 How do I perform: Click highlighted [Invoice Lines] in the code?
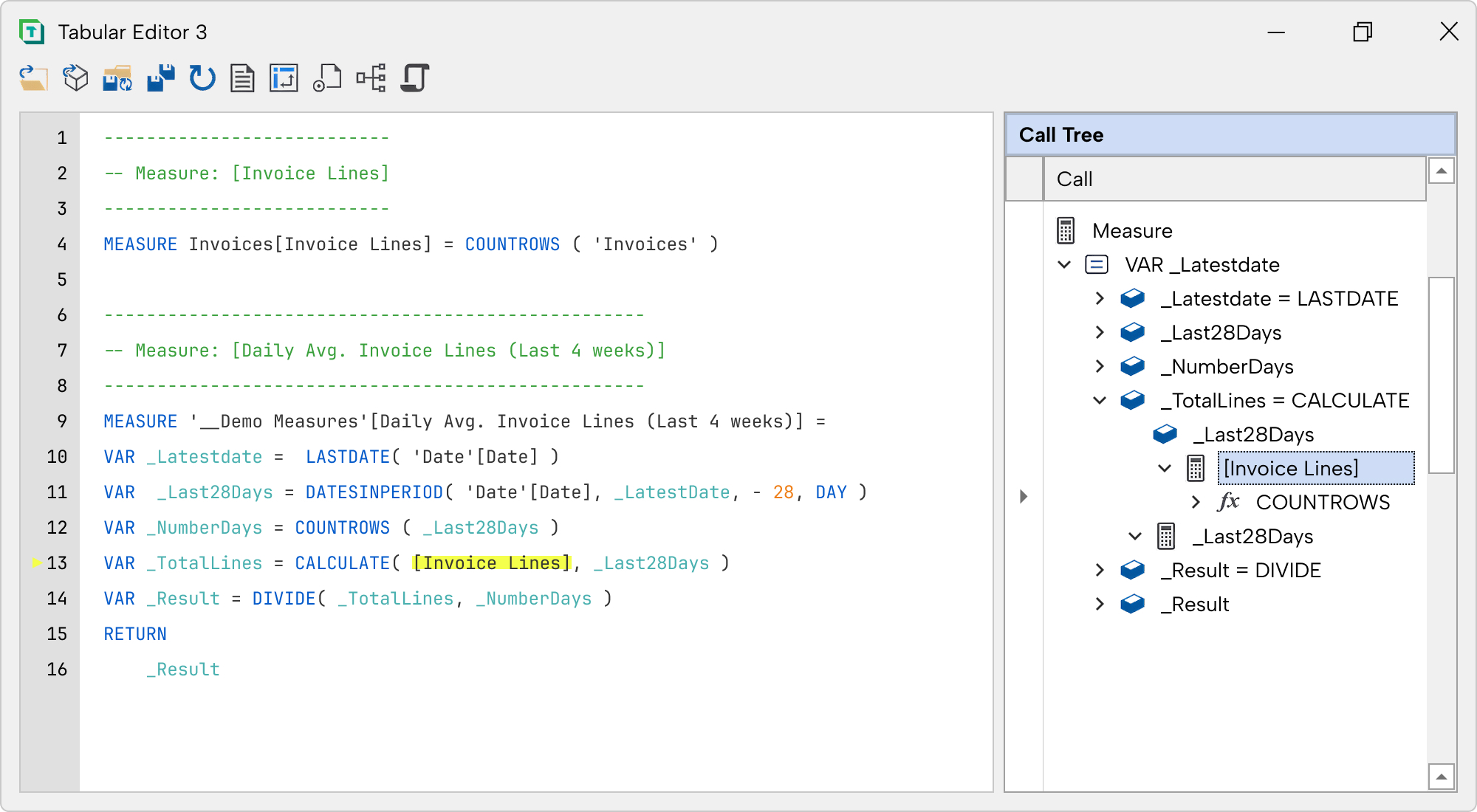(491, 562)
